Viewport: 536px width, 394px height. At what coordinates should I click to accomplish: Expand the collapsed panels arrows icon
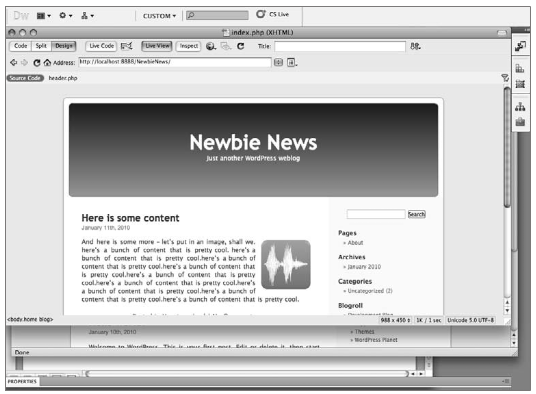click(520, 46)
